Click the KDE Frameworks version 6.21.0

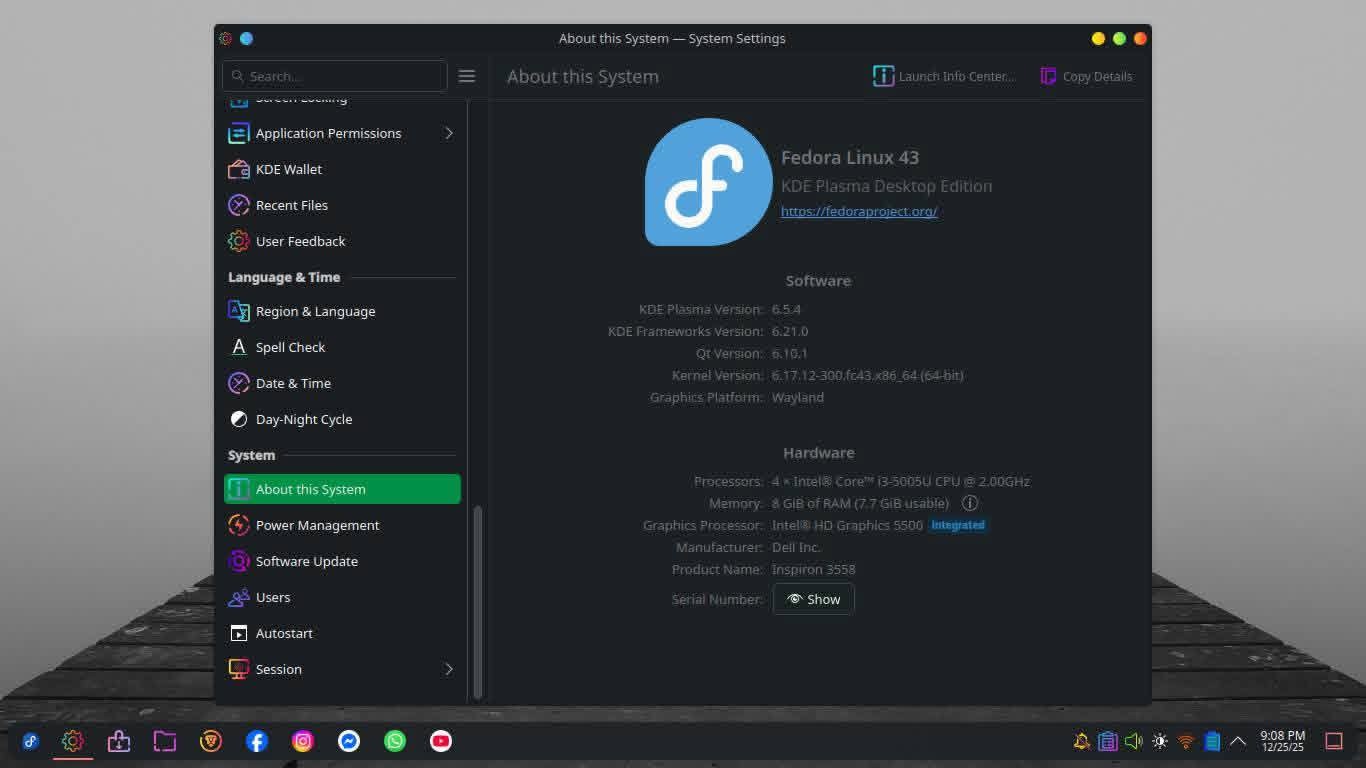click(x=790, y=331)
